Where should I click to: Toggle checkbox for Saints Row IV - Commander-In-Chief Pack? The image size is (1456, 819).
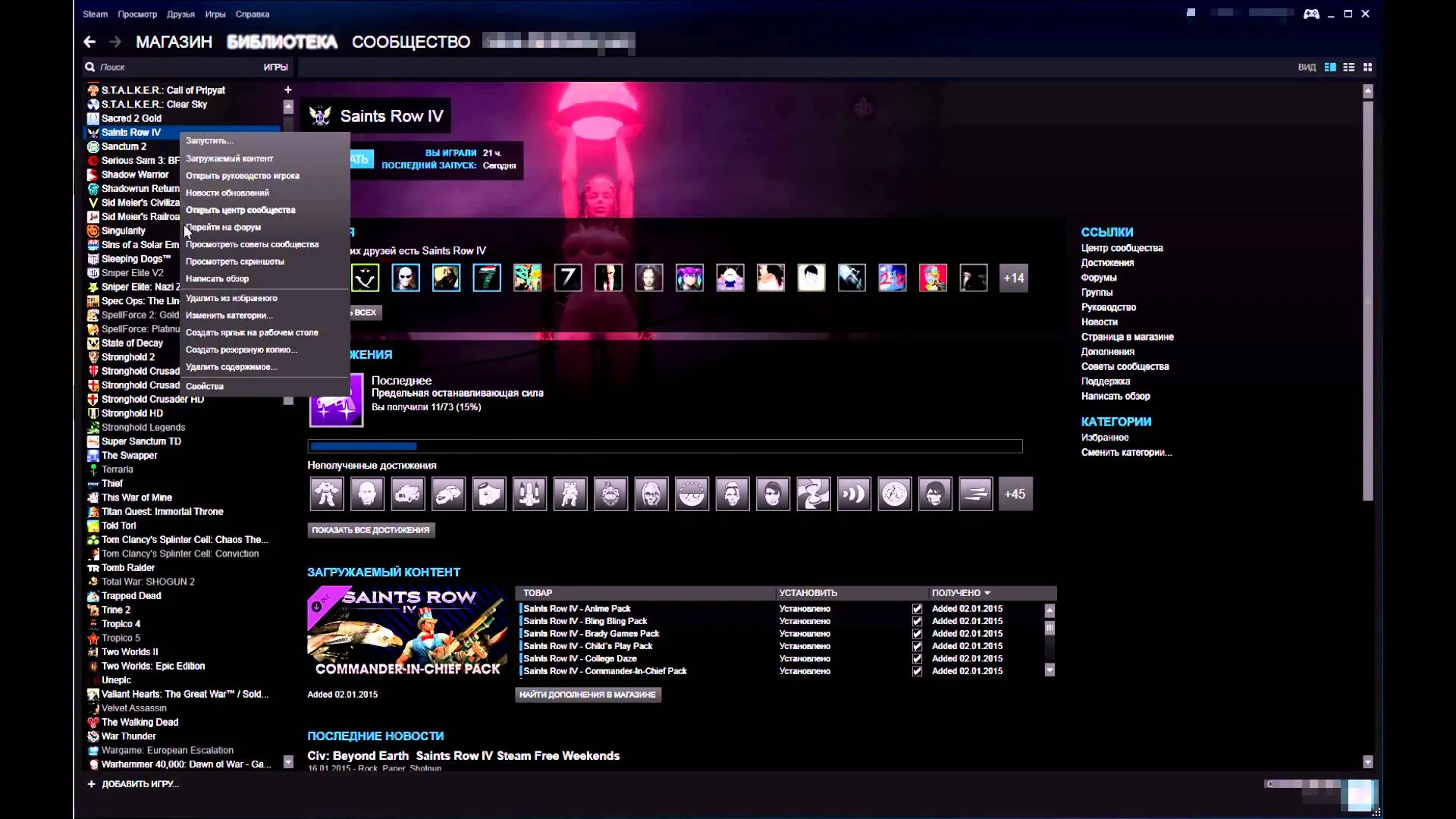click(917, 671)
